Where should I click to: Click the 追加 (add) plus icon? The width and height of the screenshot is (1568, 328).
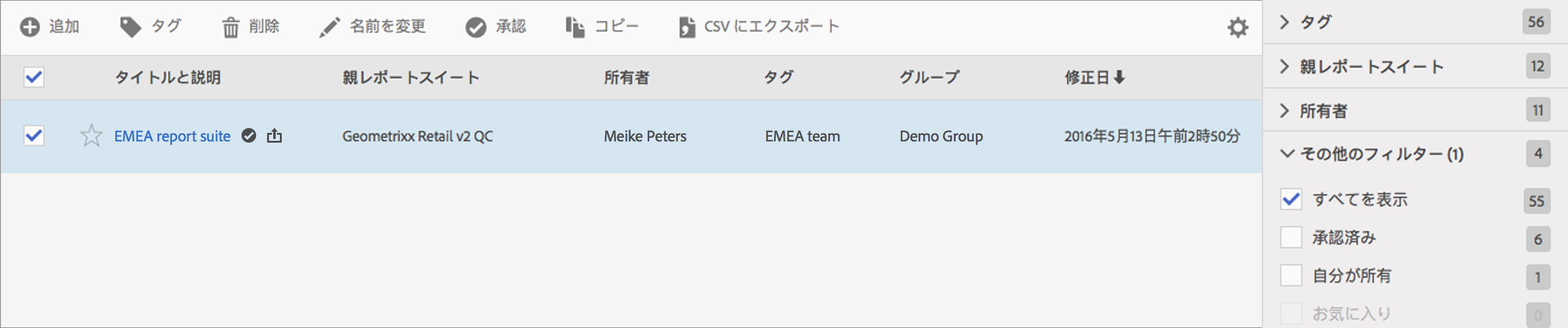point(29,27)
